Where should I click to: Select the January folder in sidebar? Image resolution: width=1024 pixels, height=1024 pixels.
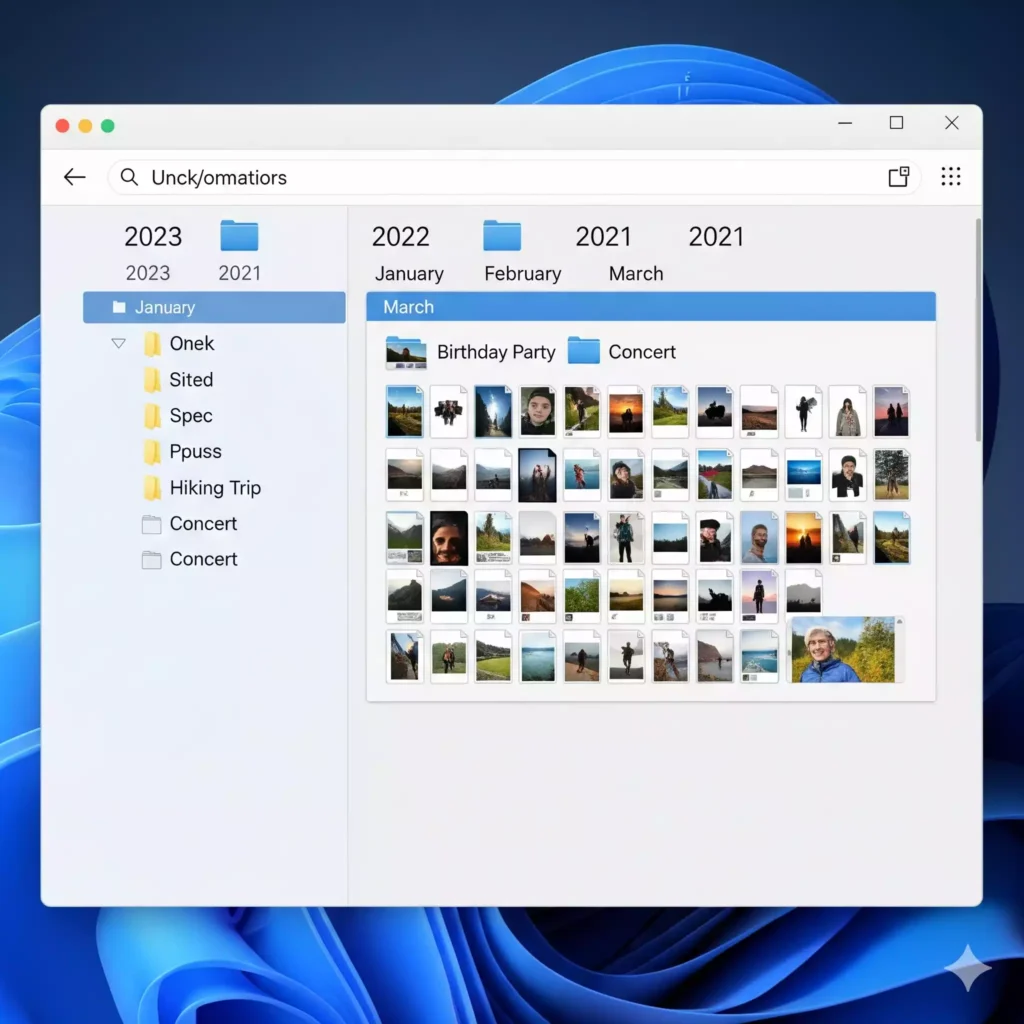(213, 307)
